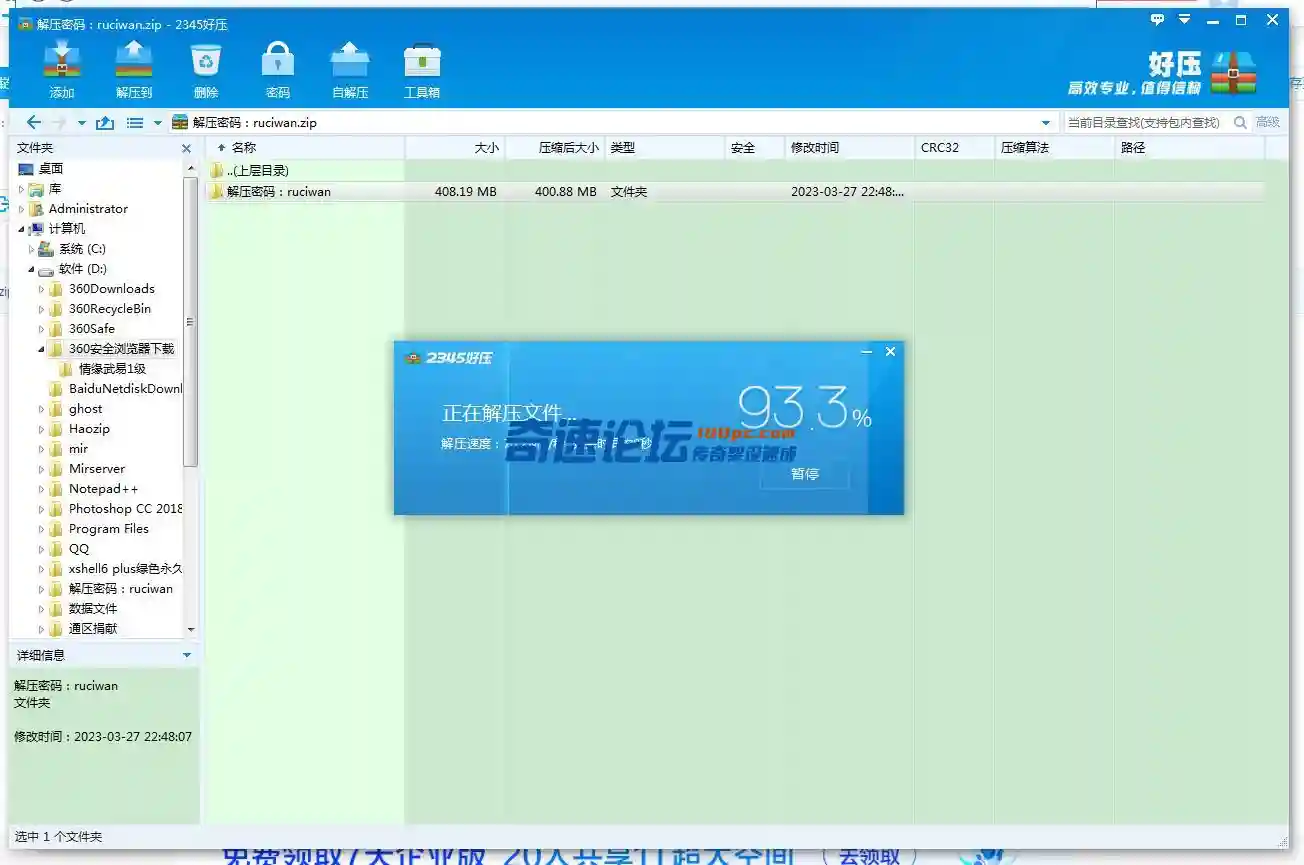Select the Program Files folder

point(109,528)
